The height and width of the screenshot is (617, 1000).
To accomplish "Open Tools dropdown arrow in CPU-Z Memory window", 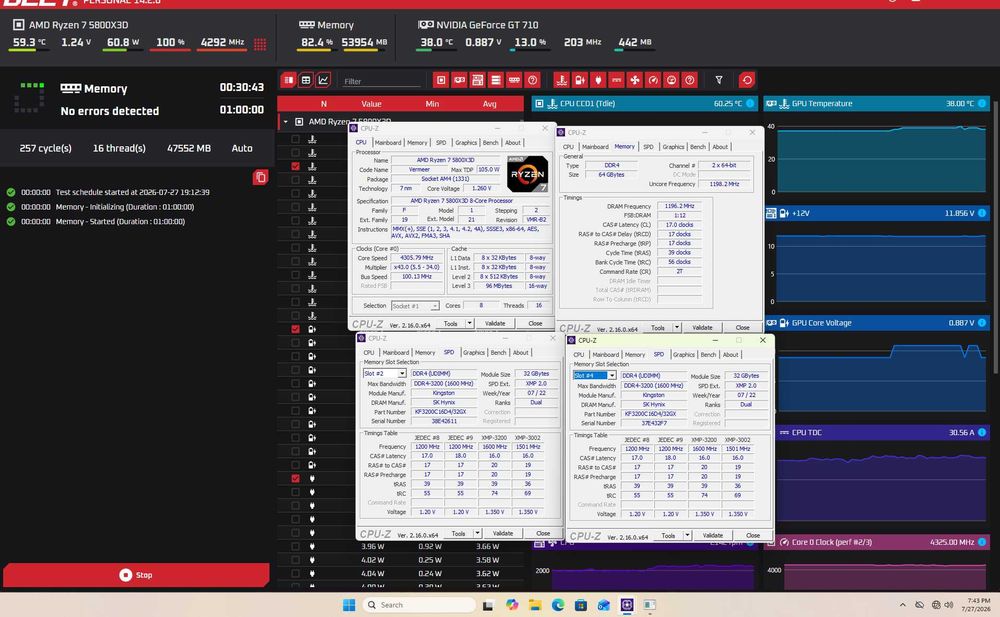I will (x=677, y=327).
